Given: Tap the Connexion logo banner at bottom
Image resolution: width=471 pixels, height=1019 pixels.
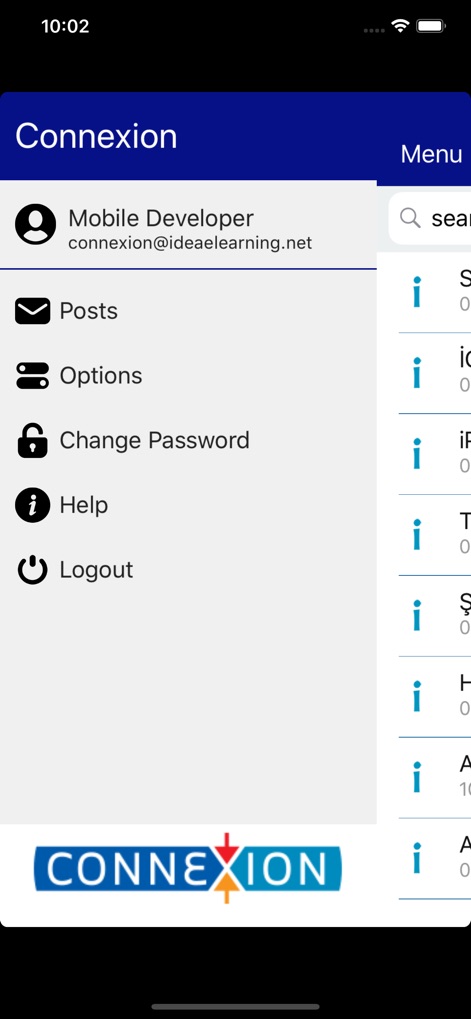Looking at the screenshot, I should pos(188,868).
